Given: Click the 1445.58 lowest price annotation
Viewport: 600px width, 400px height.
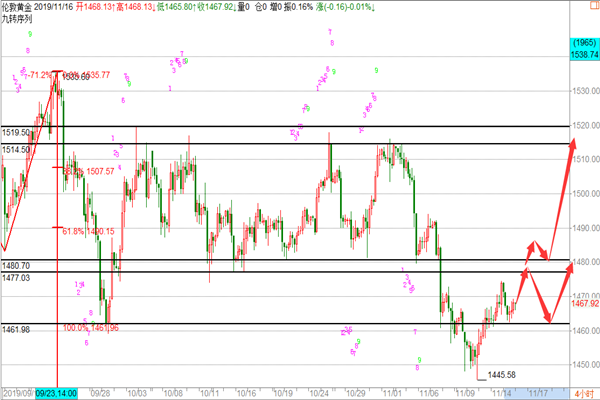Looking at the screenshot, I should (502, 375).
